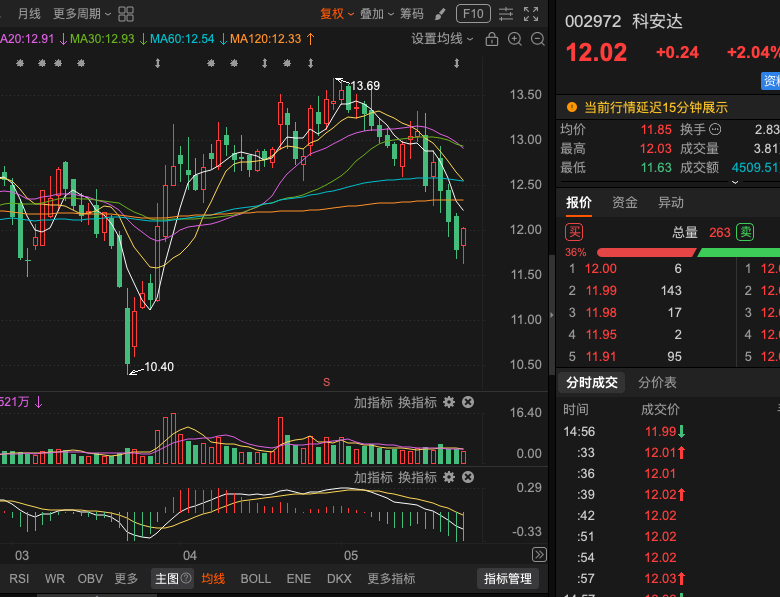Click 加指标 in the MACD panel
The height and width of the screenshot is (597, 780).
[373, 477]
